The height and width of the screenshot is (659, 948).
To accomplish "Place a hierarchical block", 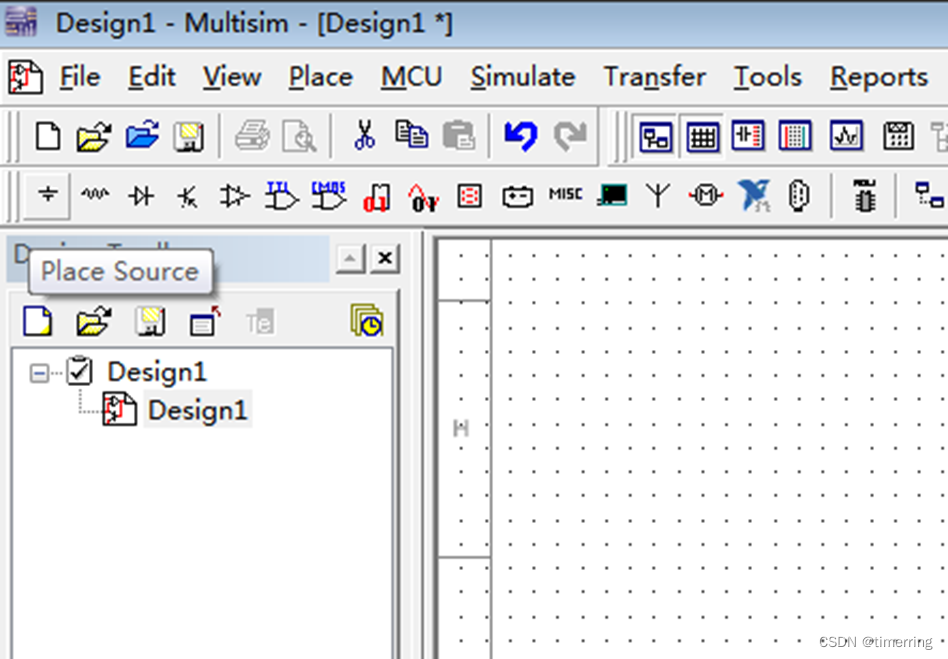I will [x=928, y=195].
